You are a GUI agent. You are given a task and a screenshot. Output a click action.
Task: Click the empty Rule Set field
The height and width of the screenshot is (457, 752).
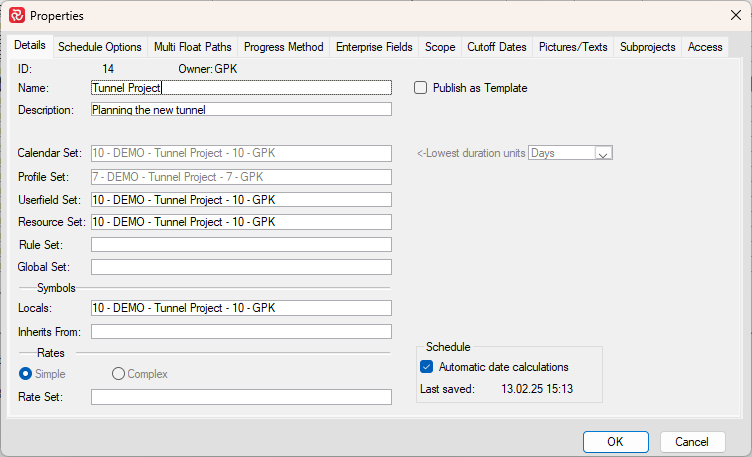point(241,245)
